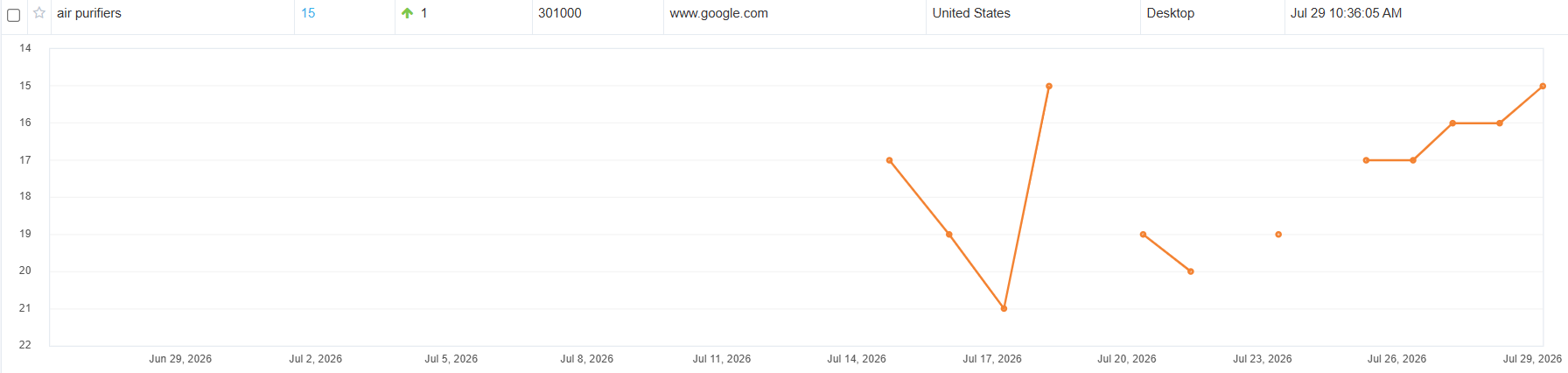
Task: Click the final data point on Jul 29
Action: coord(1543,86)
